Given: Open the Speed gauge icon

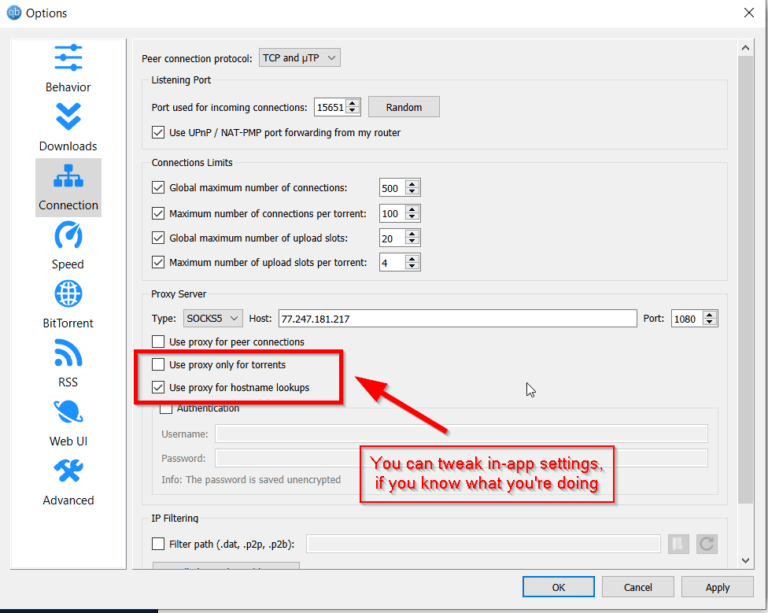Looking at the screenshot, I should point(68,235).
